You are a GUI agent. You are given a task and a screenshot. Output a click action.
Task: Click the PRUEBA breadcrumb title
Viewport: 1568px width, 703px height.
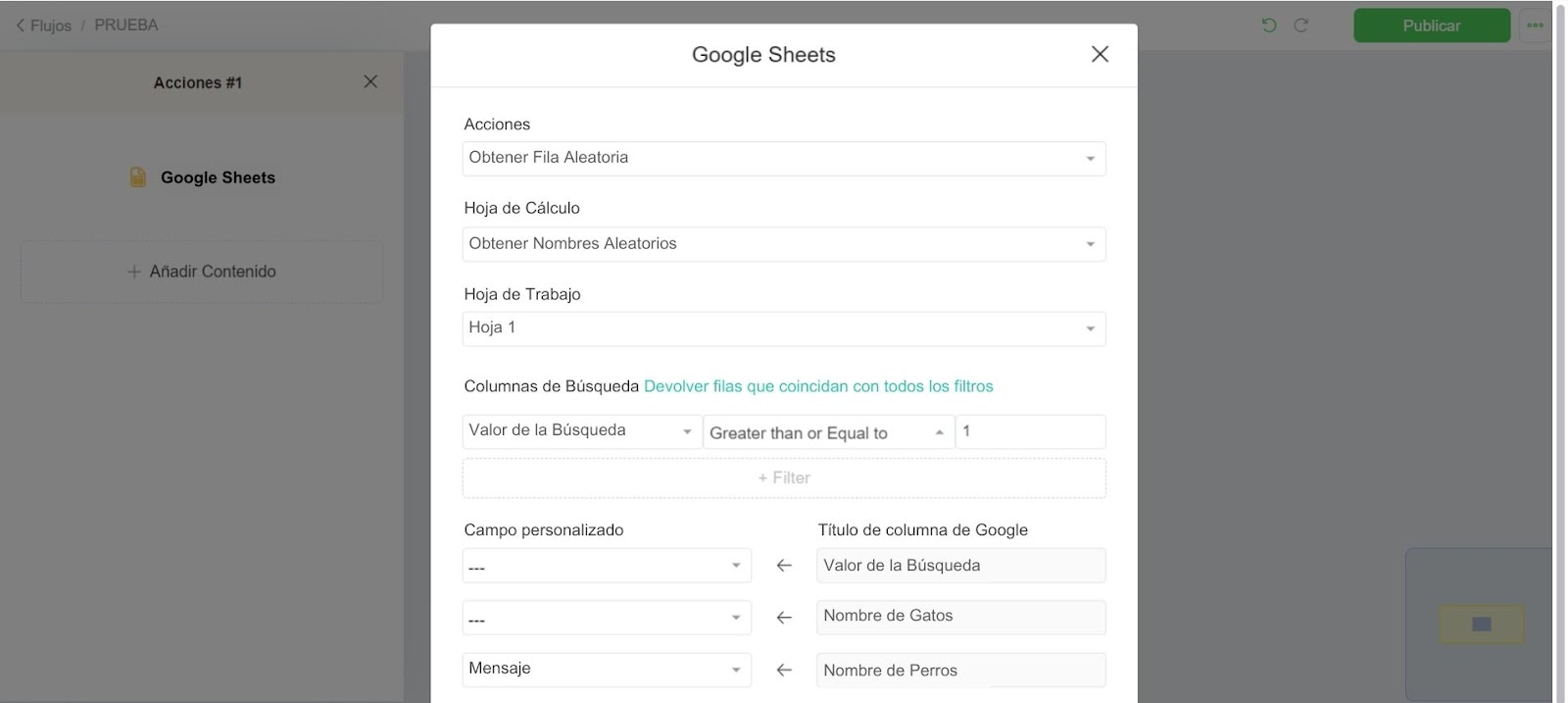click(126, 25)
